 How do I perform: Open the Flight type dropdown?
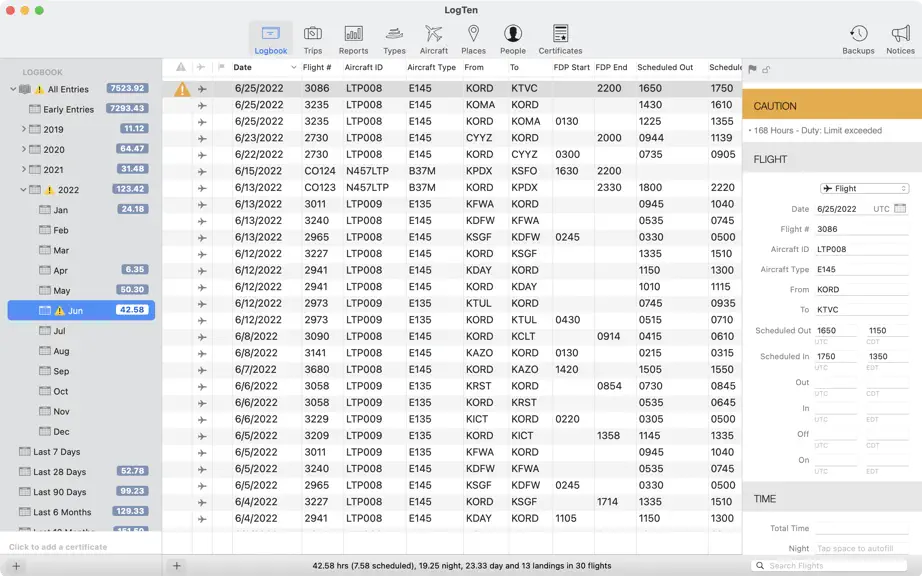tap(864, 189)
